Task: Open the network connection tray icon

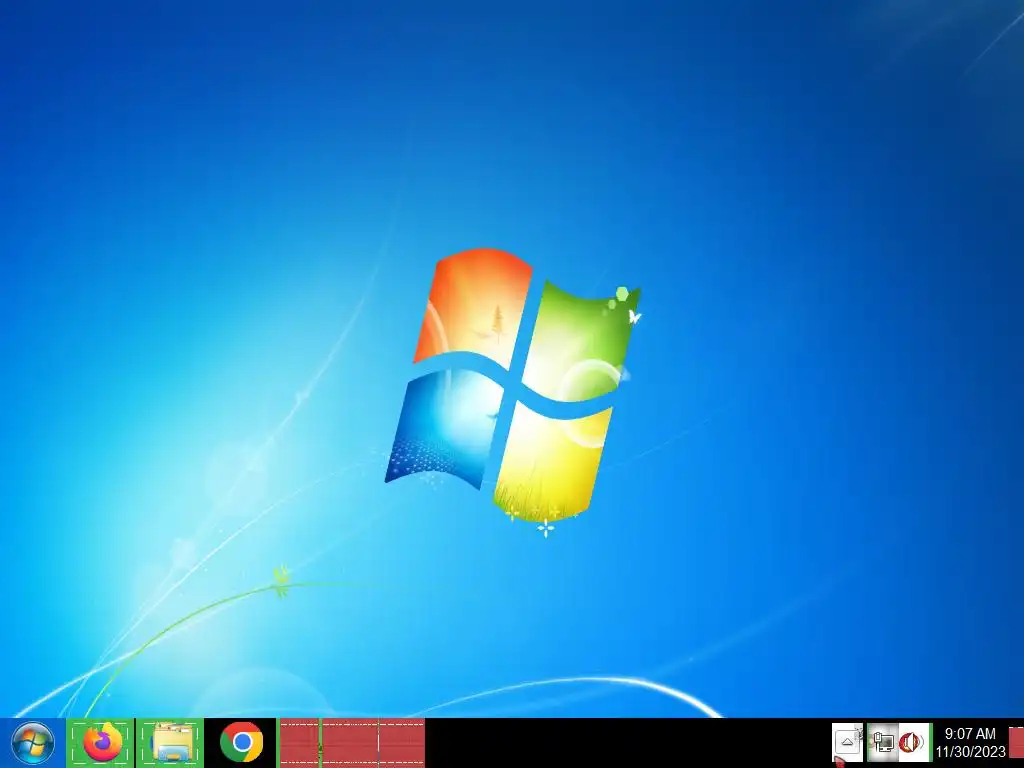Action: coord(883,743)
